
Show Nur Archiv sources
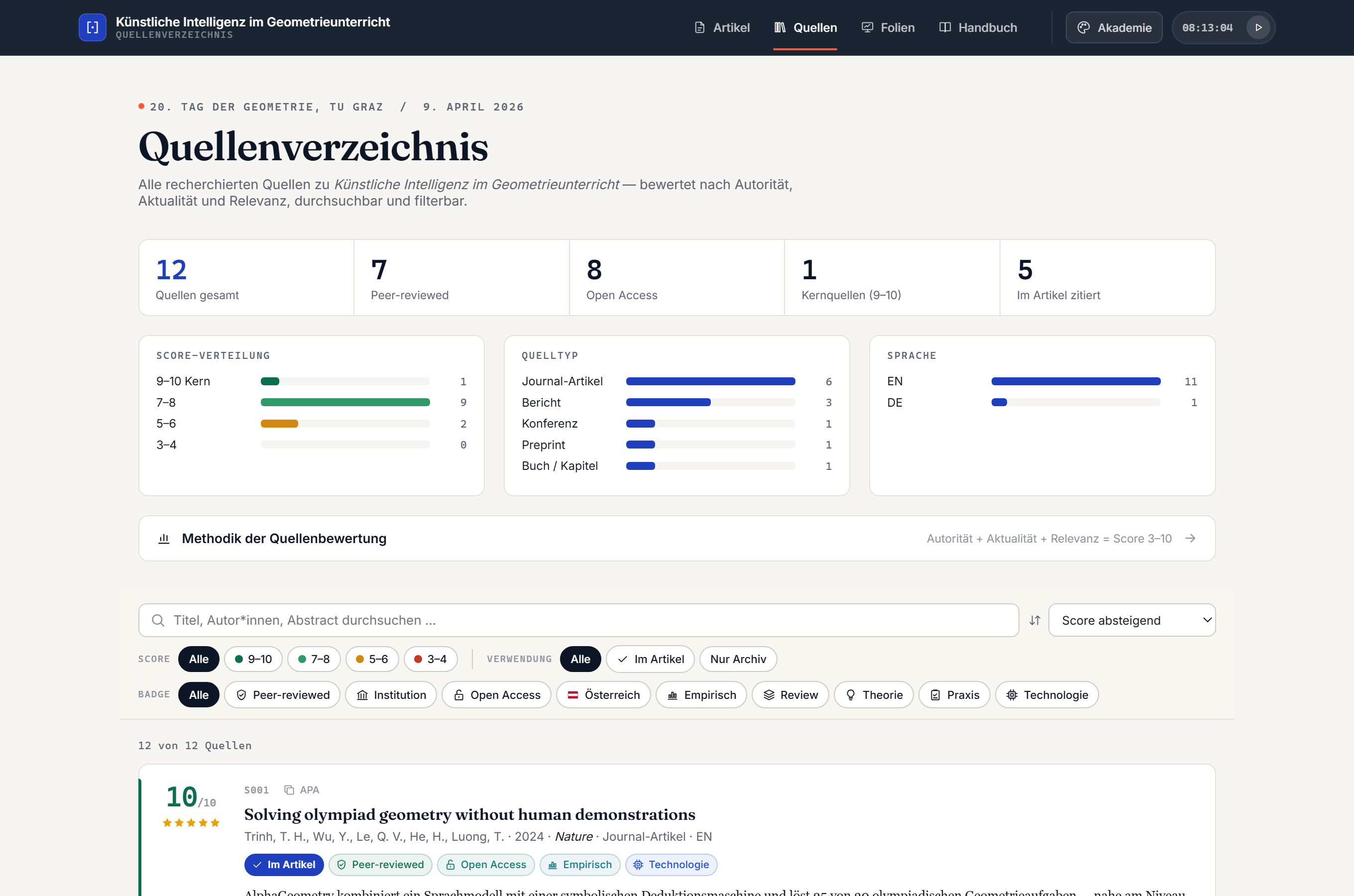[x=738, y=659]
